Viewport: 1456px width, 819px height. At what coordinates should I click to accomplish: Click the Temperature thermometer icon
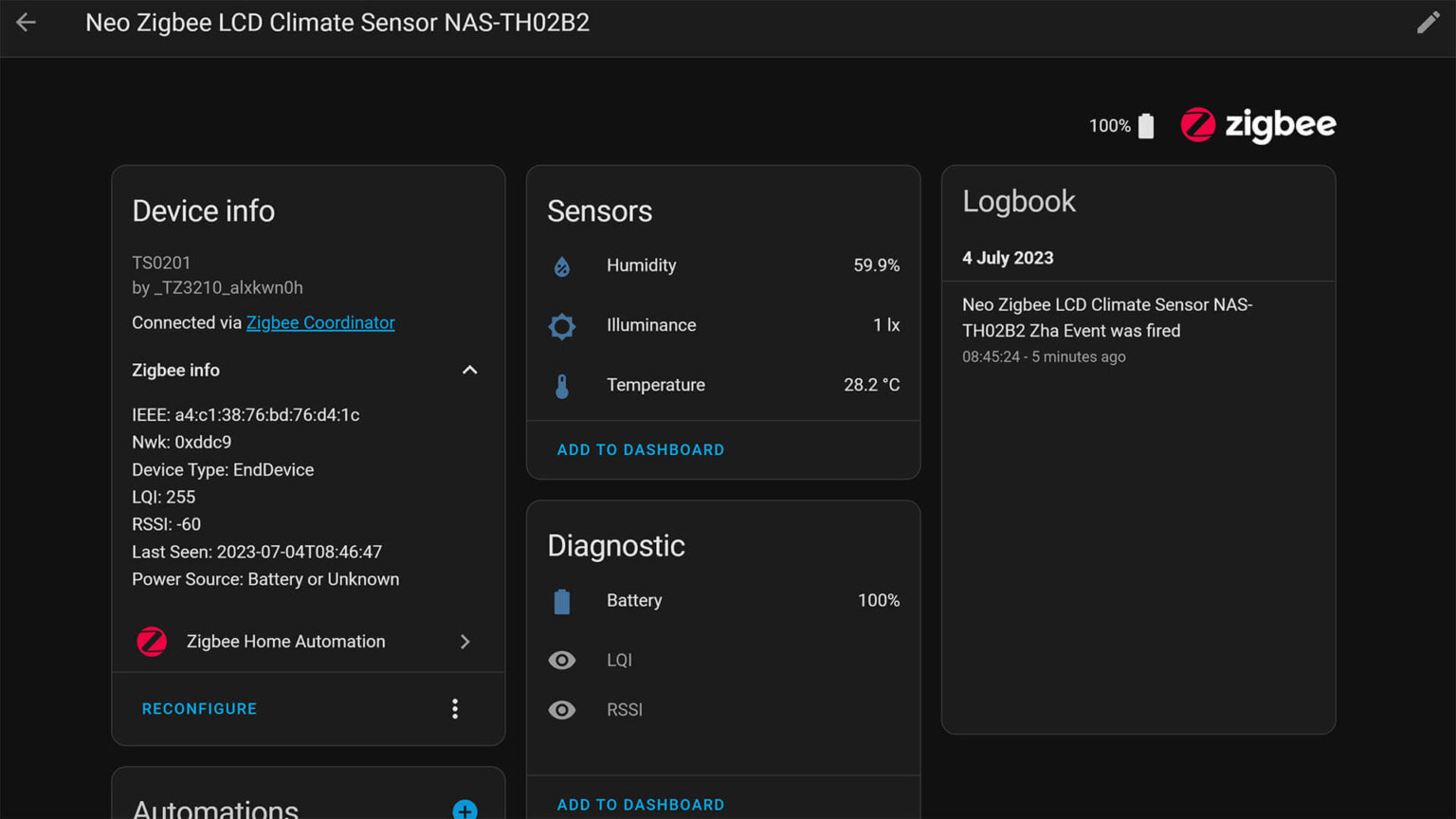(562, 385)
